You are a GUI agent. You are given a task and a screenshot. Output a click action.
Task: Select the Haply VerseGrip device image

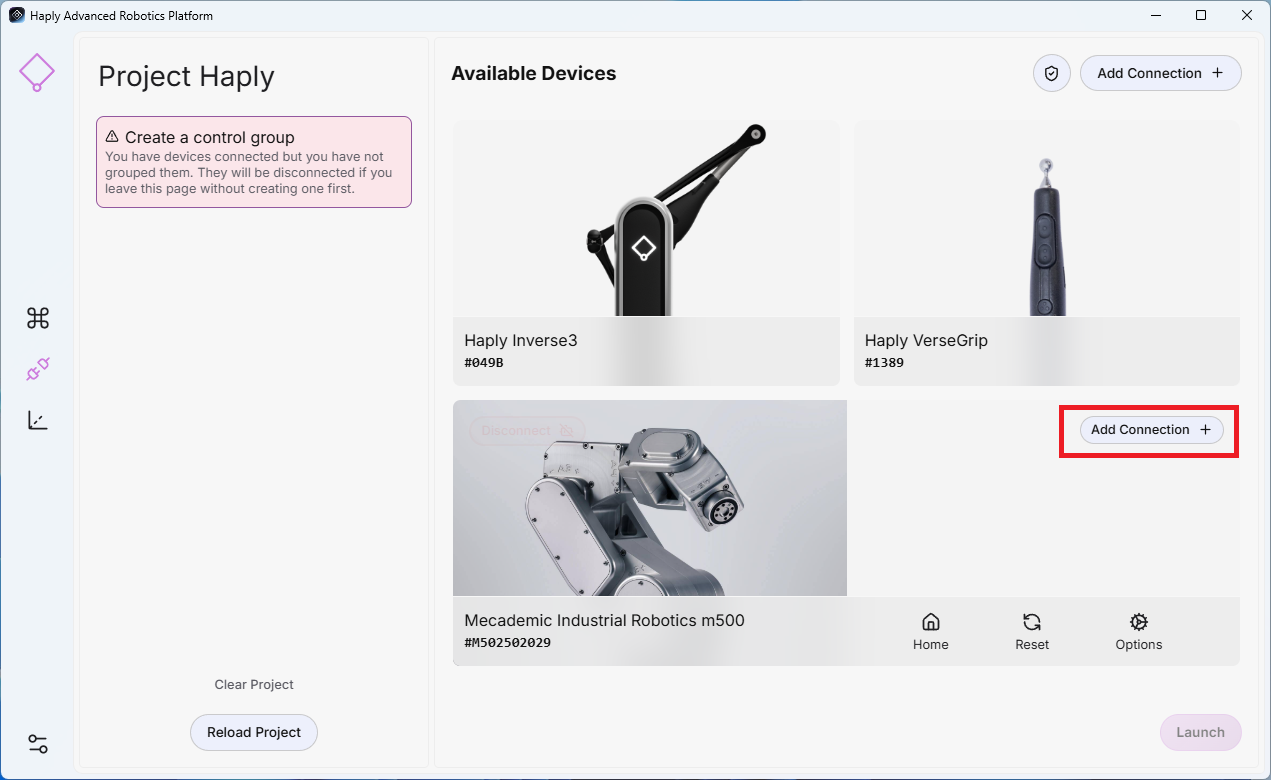(x=1046, y=219)
